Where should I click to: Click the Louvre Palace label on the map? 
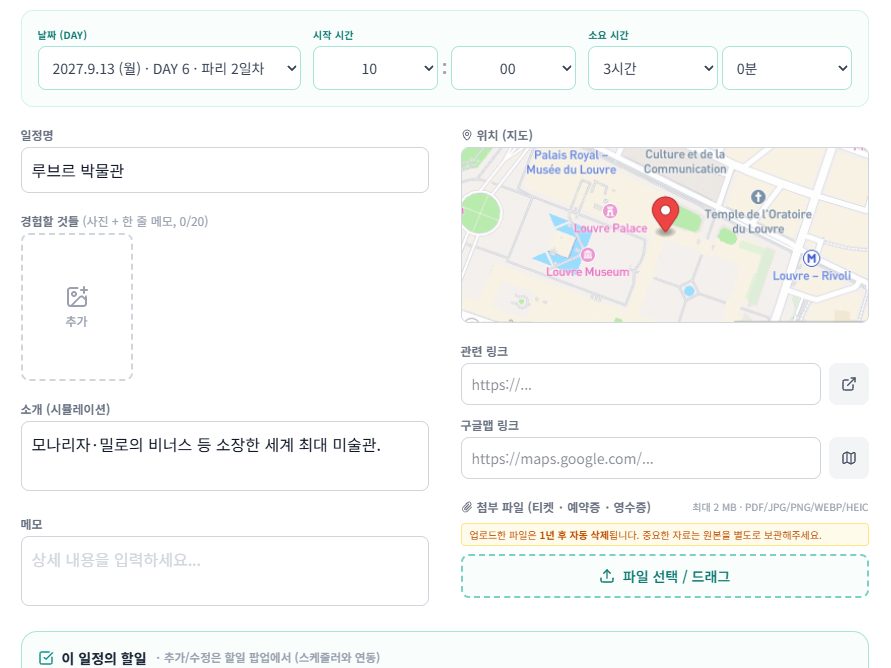[x=610, y=228]
